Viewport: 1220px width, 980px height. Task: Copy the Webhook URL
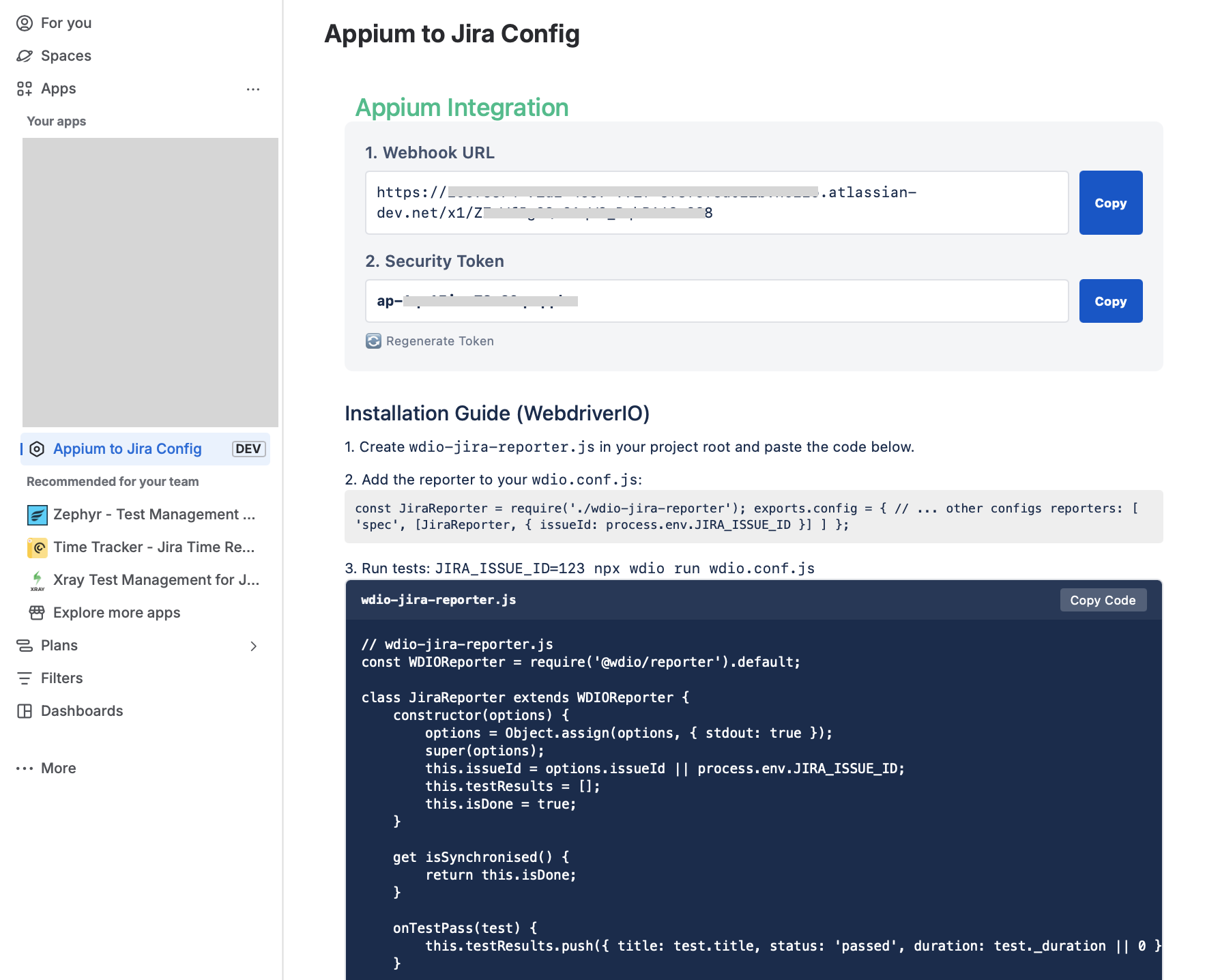[x=1109, y=203]
